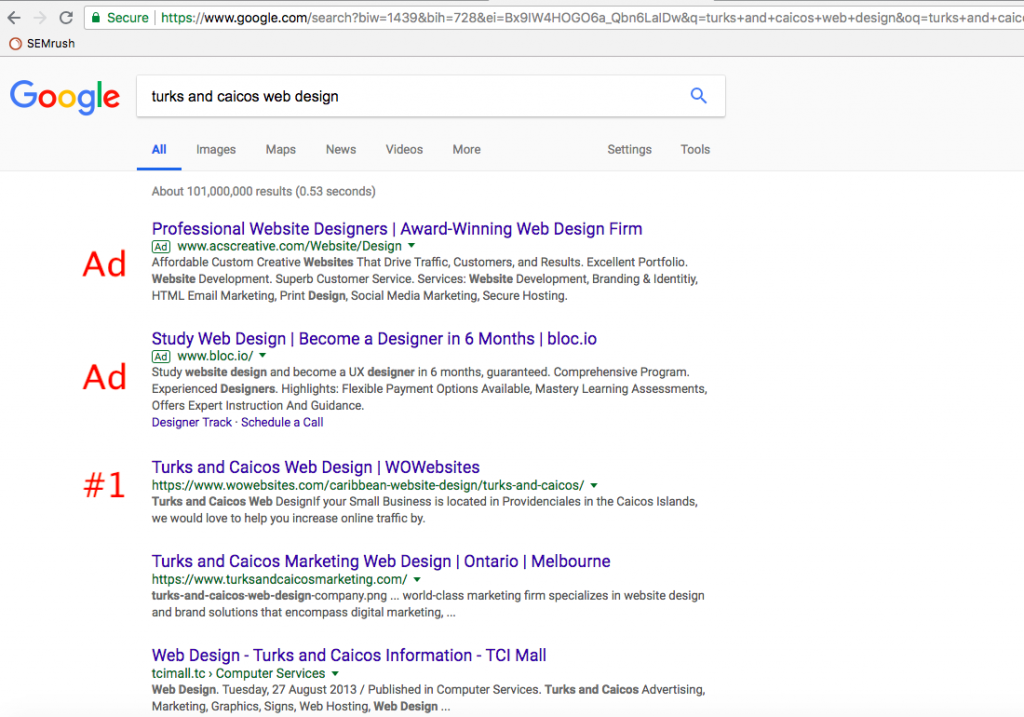
Task: Switch to the News tab
Action: 341,150
